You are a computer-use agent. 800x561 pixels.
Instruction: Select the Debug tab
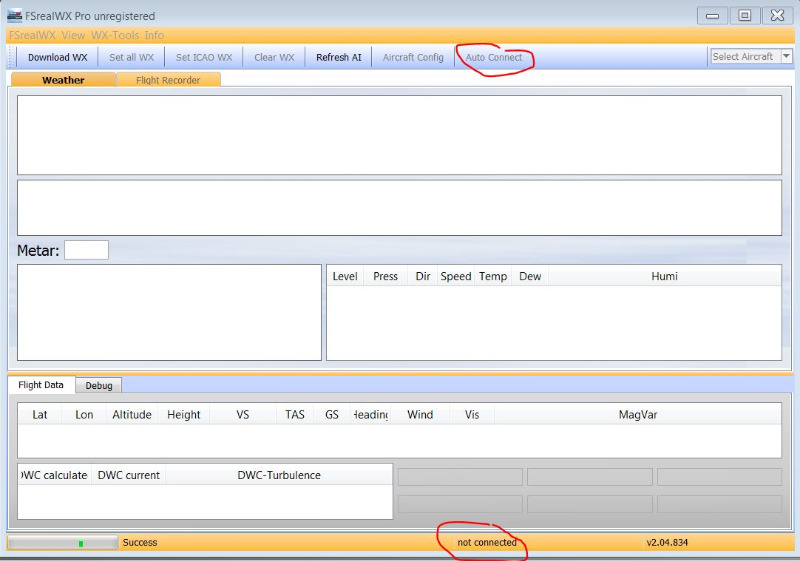(98, 385)
